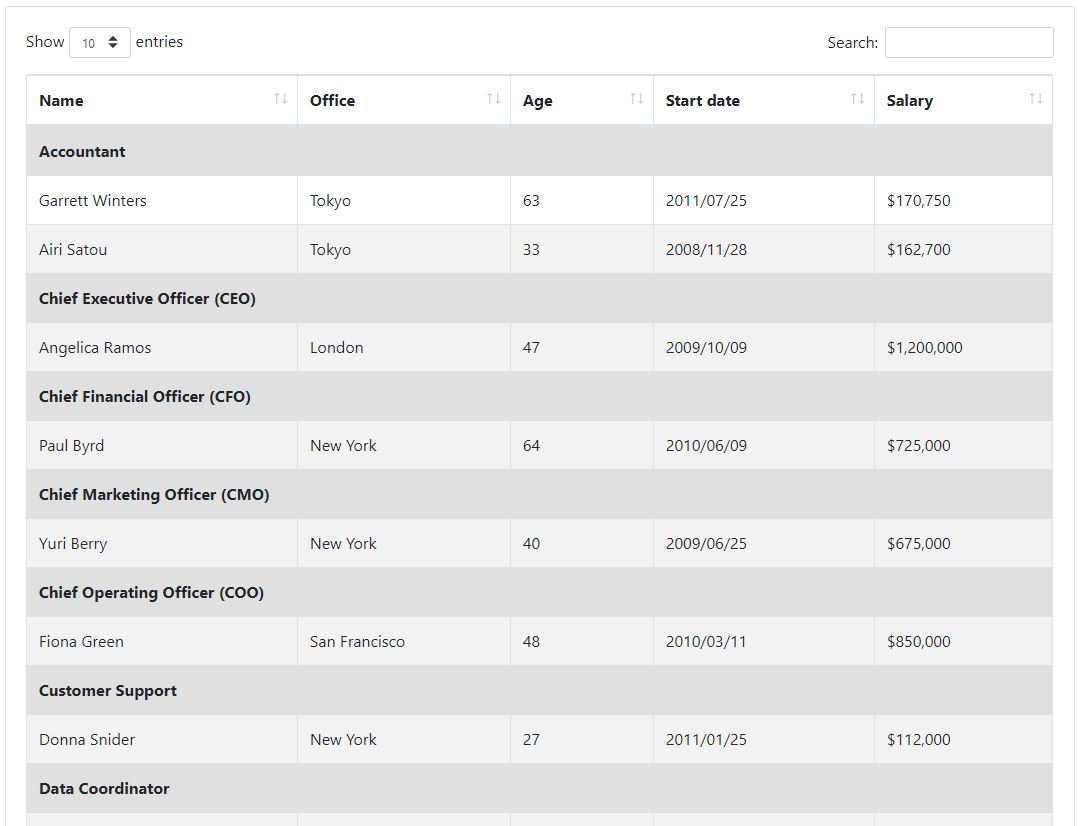This screenshot has height=826, width=1081.
Task: Click the sort arrows in Start date column
Action: [x=858, y=99]
